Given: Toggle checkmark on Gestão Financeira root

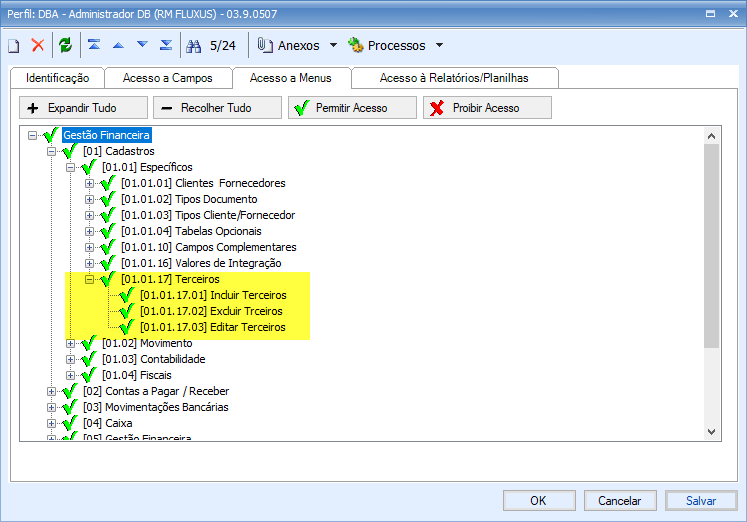Looking at the screenshot, I should (50, 135).
